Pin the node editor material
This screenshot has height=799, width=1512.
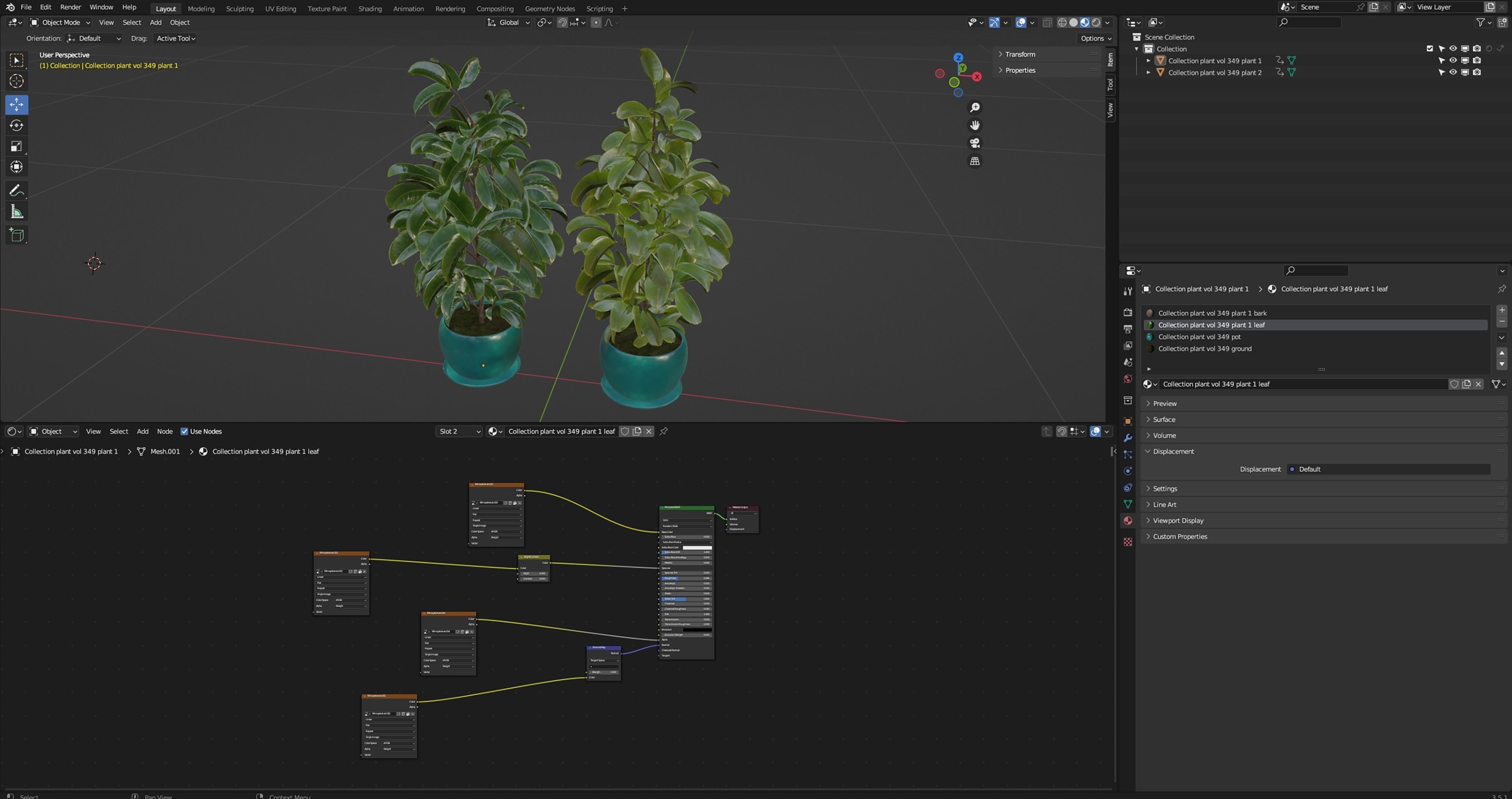pos(663,432)
